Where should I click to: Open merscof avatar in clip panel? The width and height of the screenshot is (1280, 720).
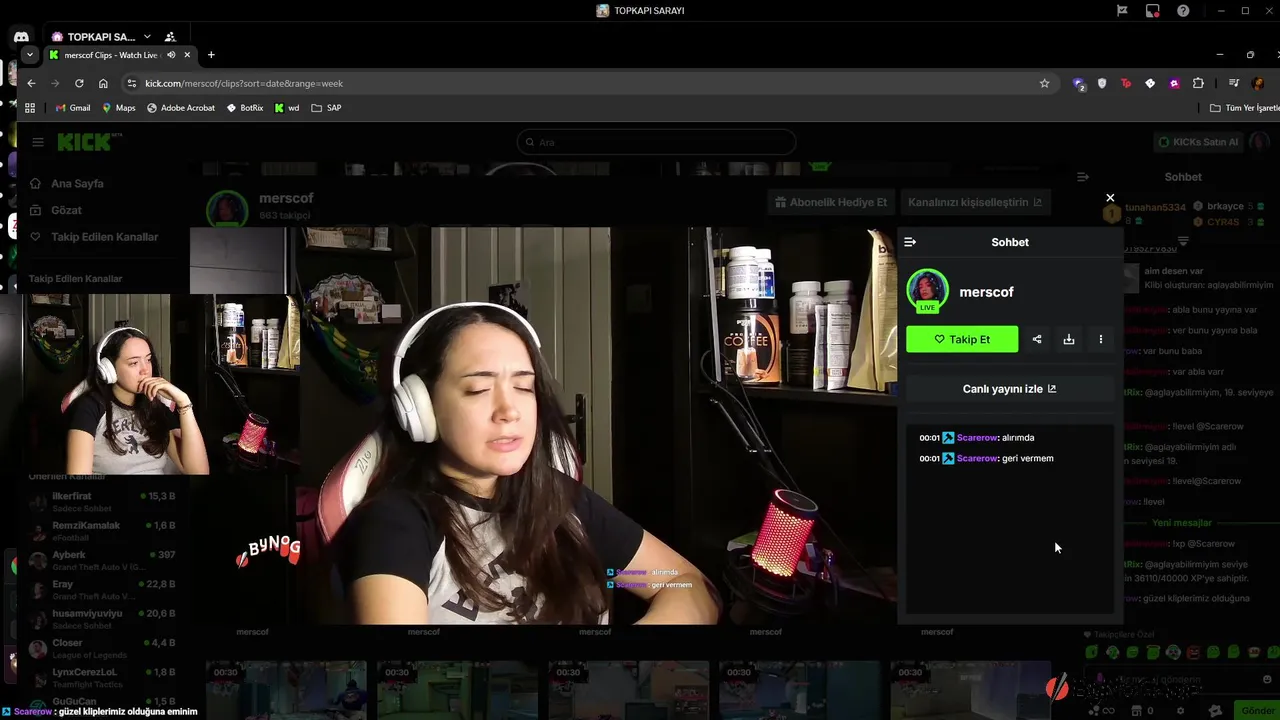[927, 290]
